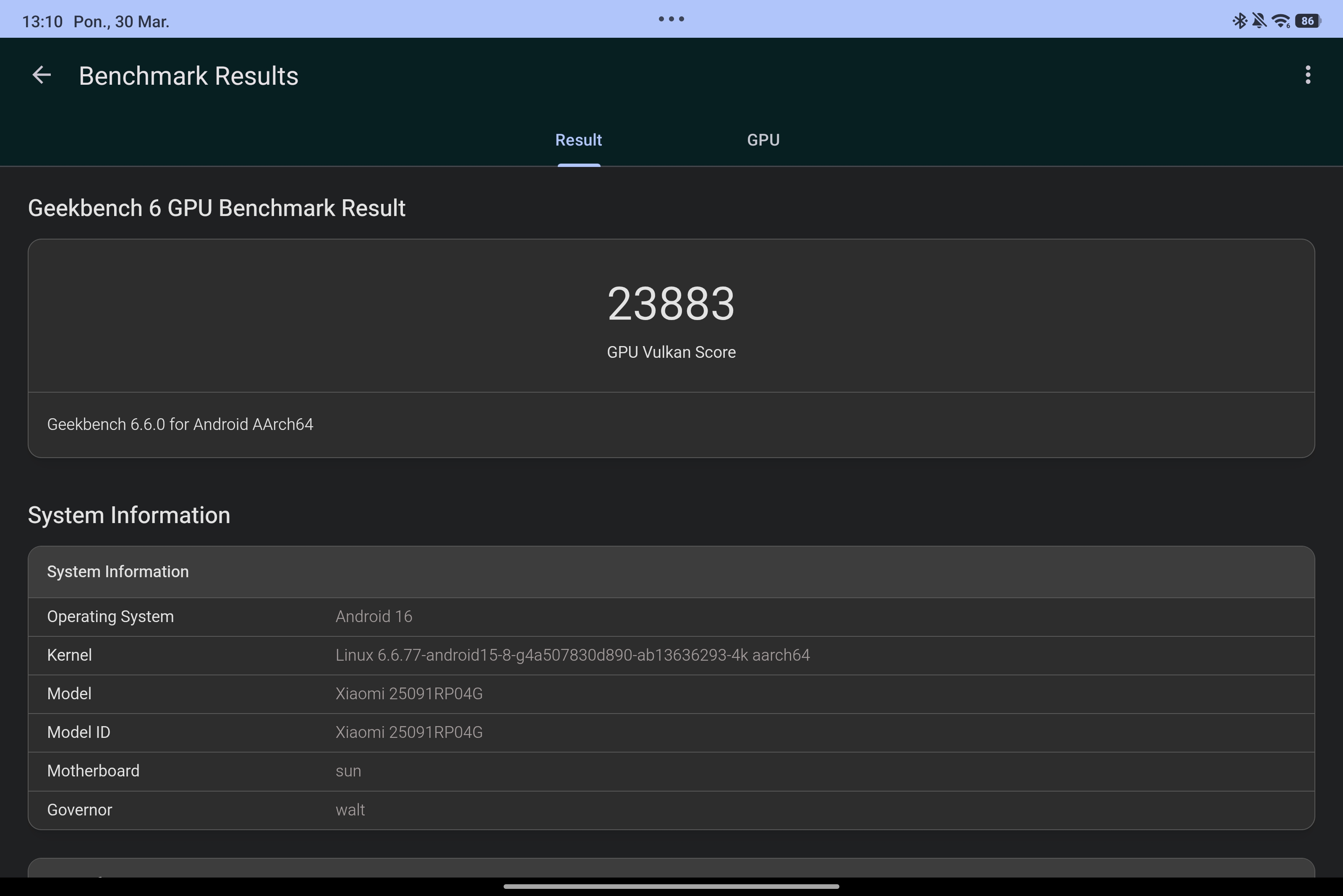Tap the 23883 Vulkan score
1343x896 pixels.
671,304
